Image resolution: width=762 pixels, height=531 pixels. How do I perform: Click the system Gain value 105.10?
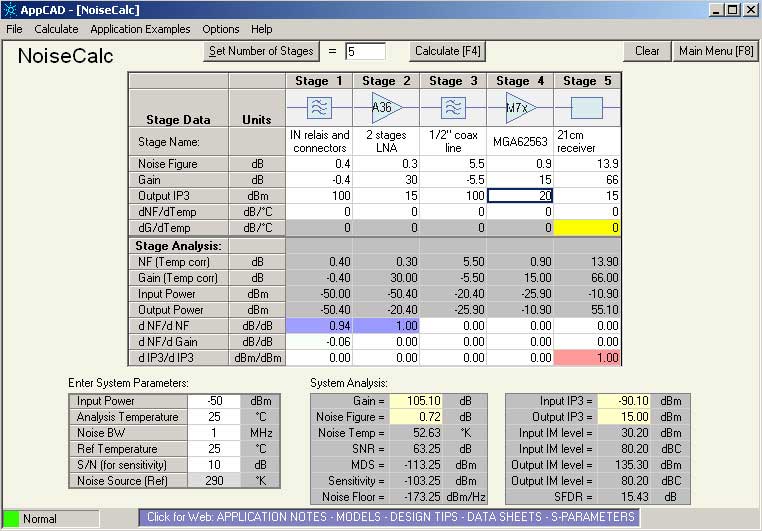point(416,401)
